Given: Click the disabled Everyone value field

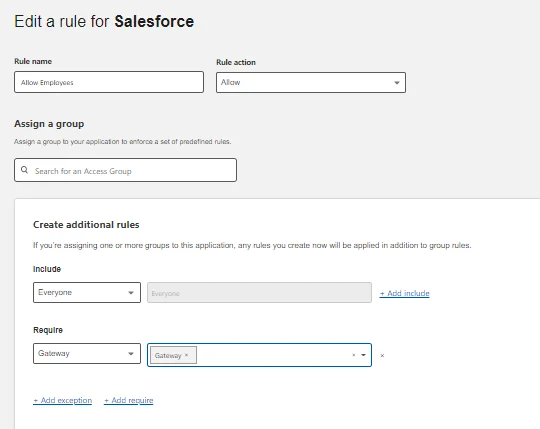Looking at the screenshot, I should pos(259,293).
